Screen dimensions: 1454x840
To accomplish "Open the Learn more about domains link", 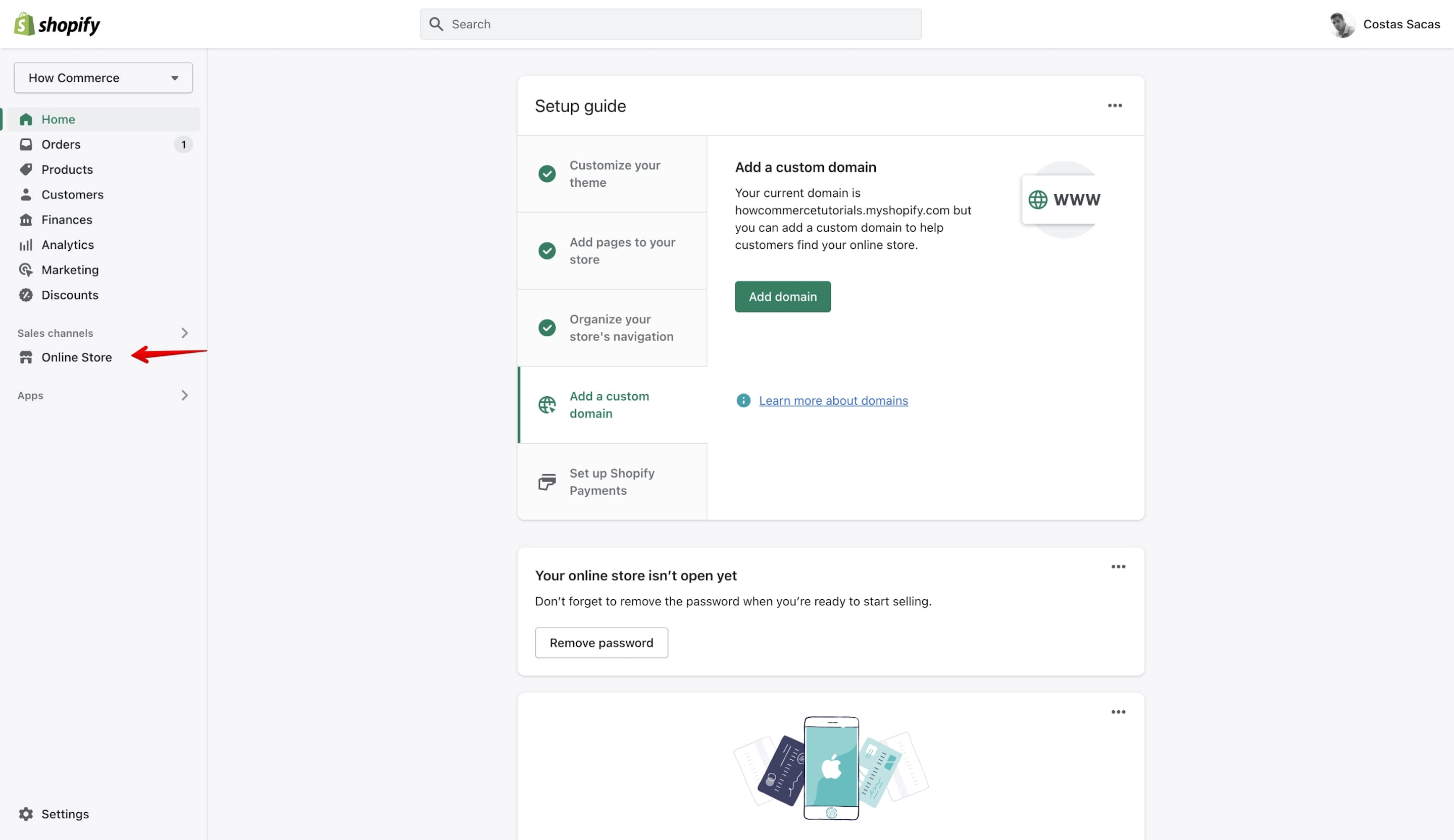I will pos(833,400).
